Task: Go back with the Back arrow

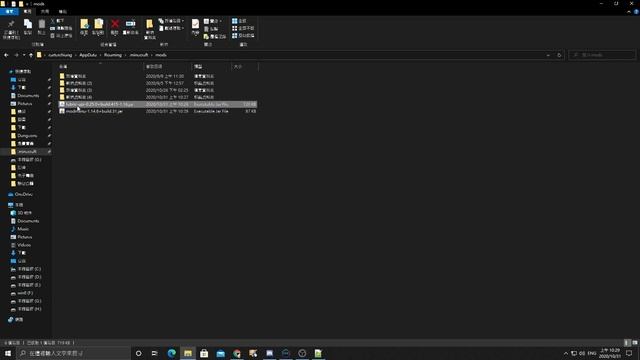Action: tap(6, 55)
